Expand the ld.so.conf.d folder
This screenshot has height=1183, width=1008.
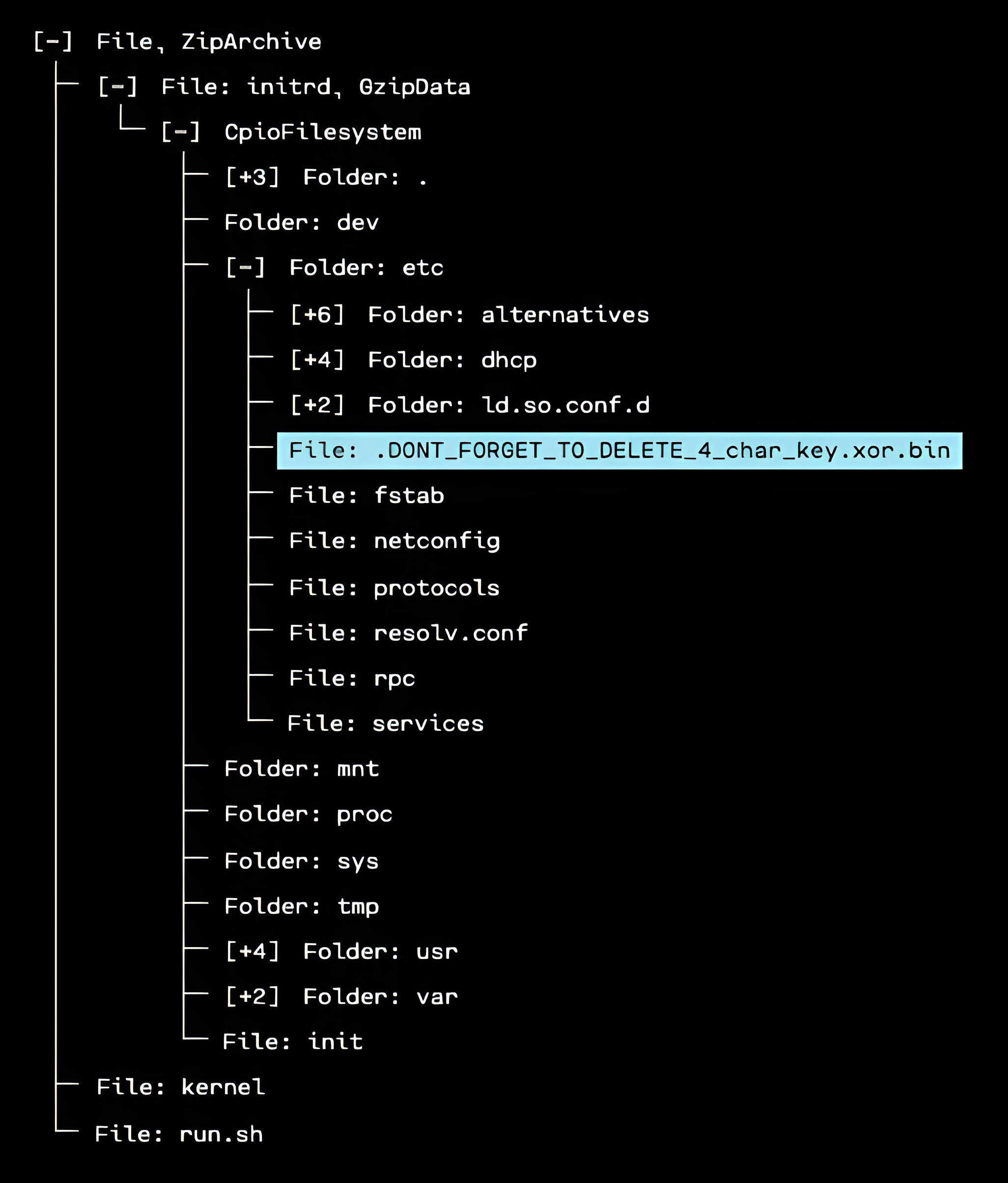tap(317, 405)
